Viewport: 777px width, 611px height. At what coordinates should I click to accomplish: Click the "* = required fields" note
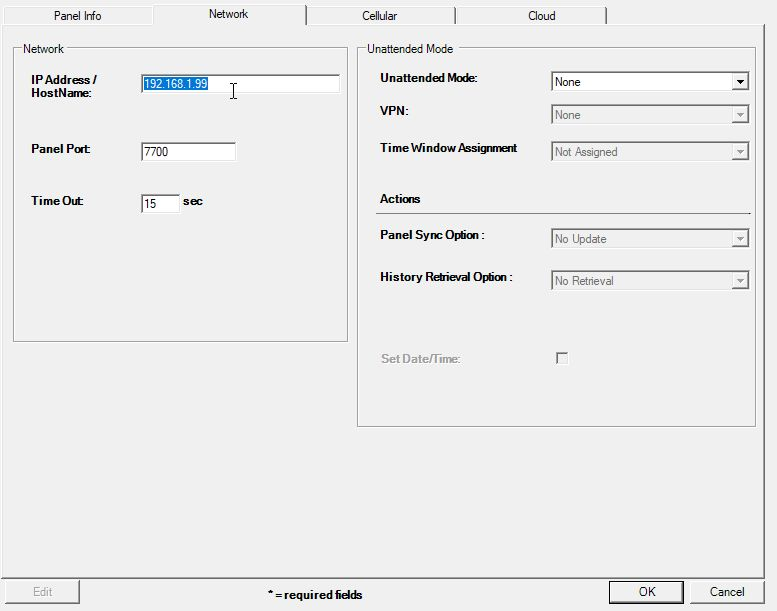point(315,595)
